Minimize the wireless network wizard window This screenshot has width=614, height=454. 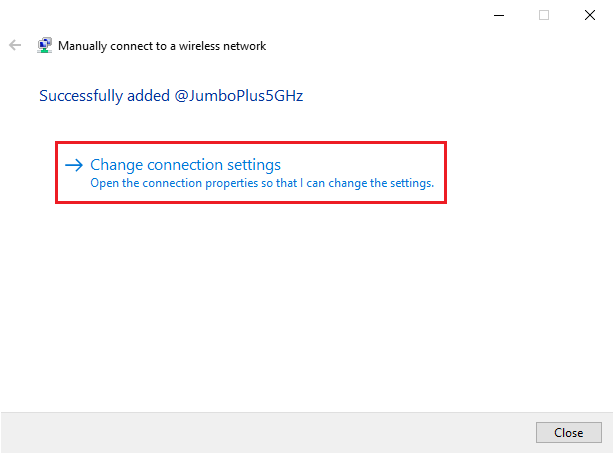click(499, 15)
